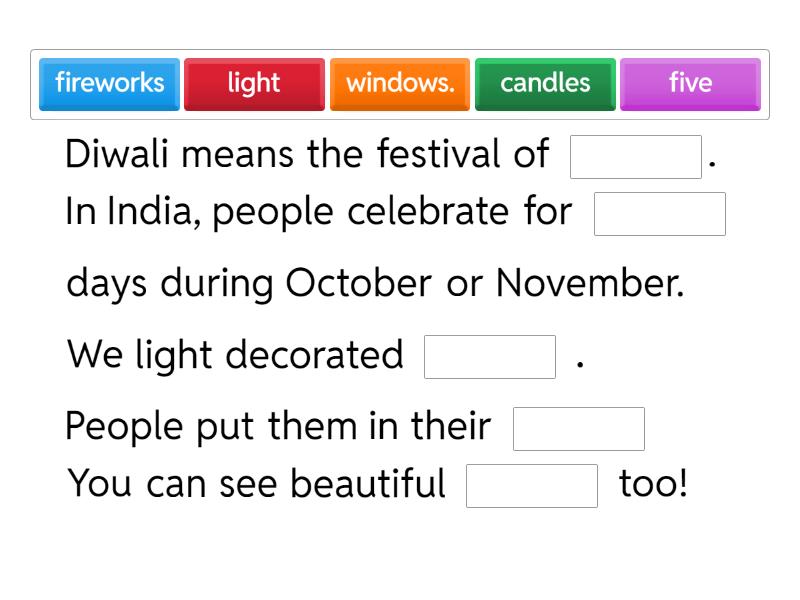Viewport: 800px width, 600px height.
Task: Click the blank after 'see beautiful'
Action: tap(532, 485)
